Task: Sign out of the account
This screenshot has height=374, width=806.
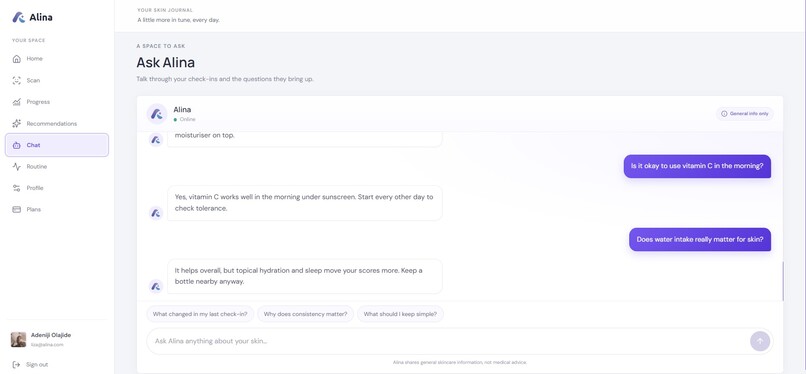Action: tap(30, 364)
